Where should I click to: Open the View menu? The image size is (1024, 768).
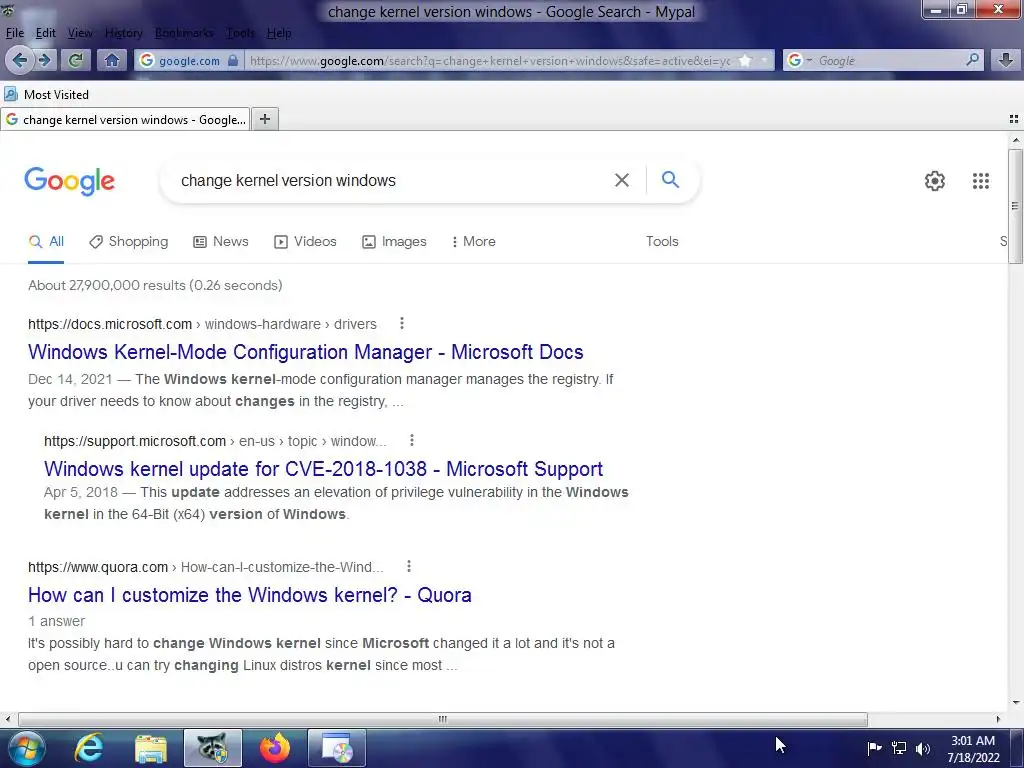[80, 33]
